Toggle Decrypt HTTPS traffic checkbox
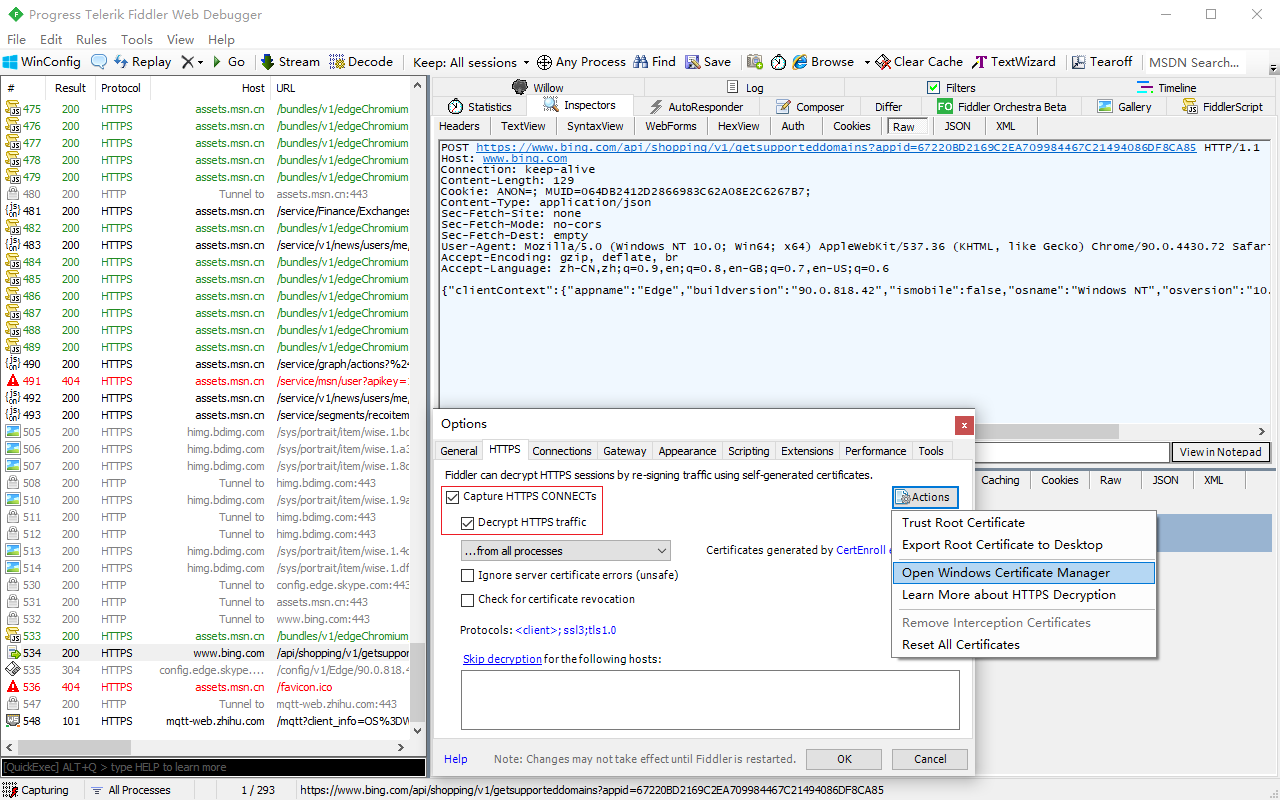The image size is (1280, 800). coord(468,523)
